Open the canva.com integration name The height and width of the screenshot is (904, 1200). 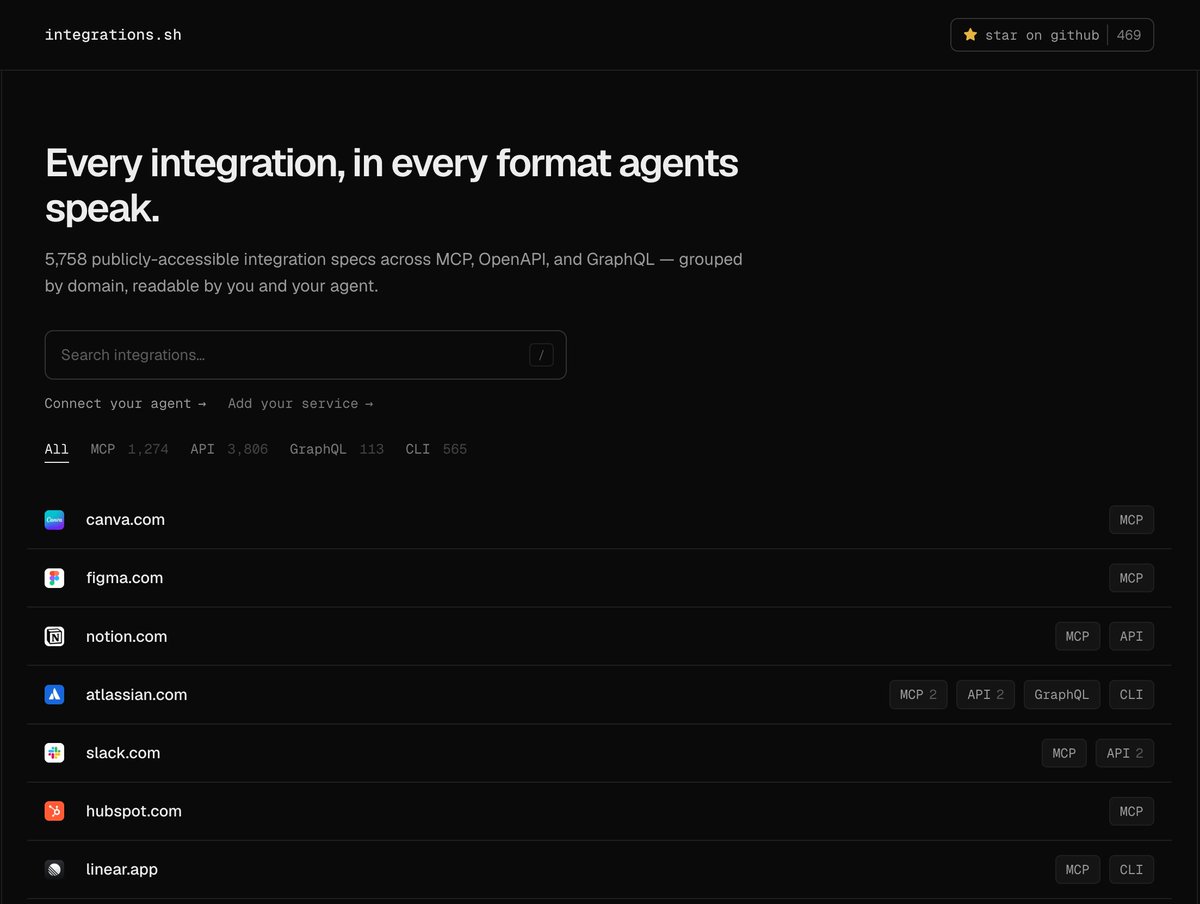click(125, 520)
